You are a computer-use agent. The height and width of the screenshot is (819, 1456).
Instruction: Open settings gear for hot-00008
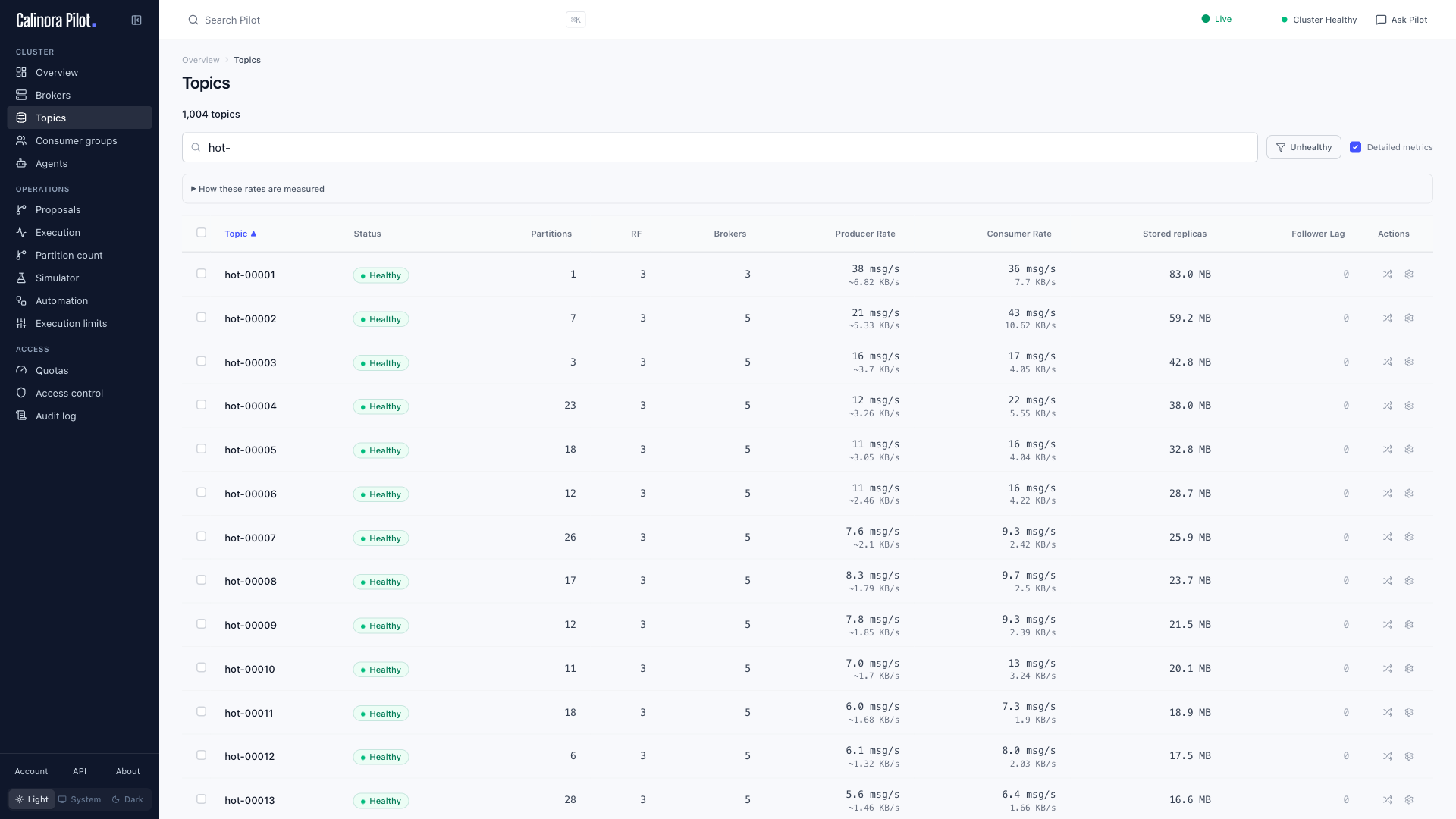click(1409, 581)
